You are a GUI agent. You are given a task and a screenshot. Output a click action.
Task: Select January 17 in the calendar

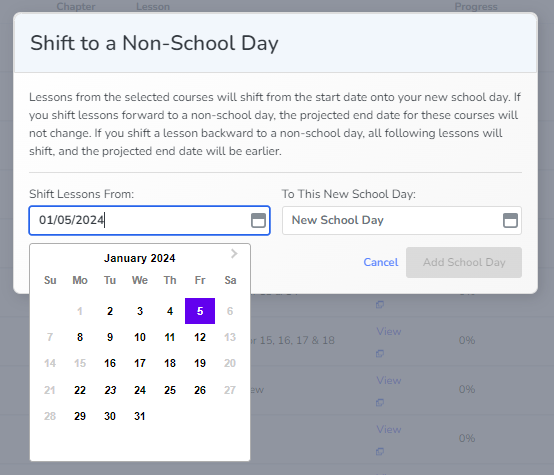(140, 363)
